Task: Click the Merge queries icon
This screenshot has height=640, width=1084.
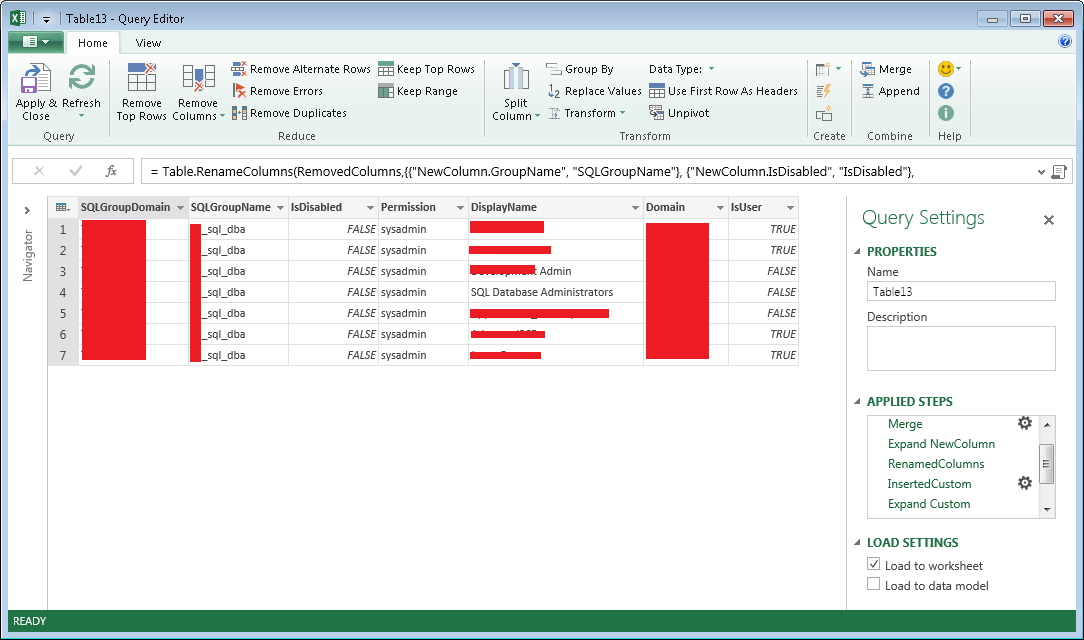Action: [x=869, y=69]
